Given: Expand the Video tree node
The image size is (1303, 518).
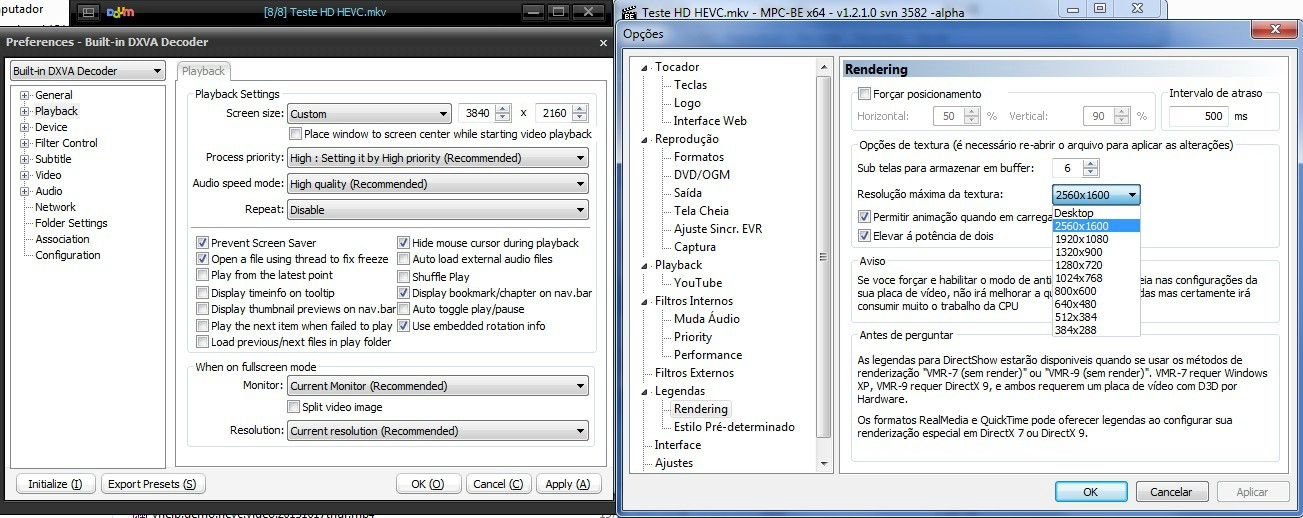Looking at the screenshot, I should click(x=24, y=175).
